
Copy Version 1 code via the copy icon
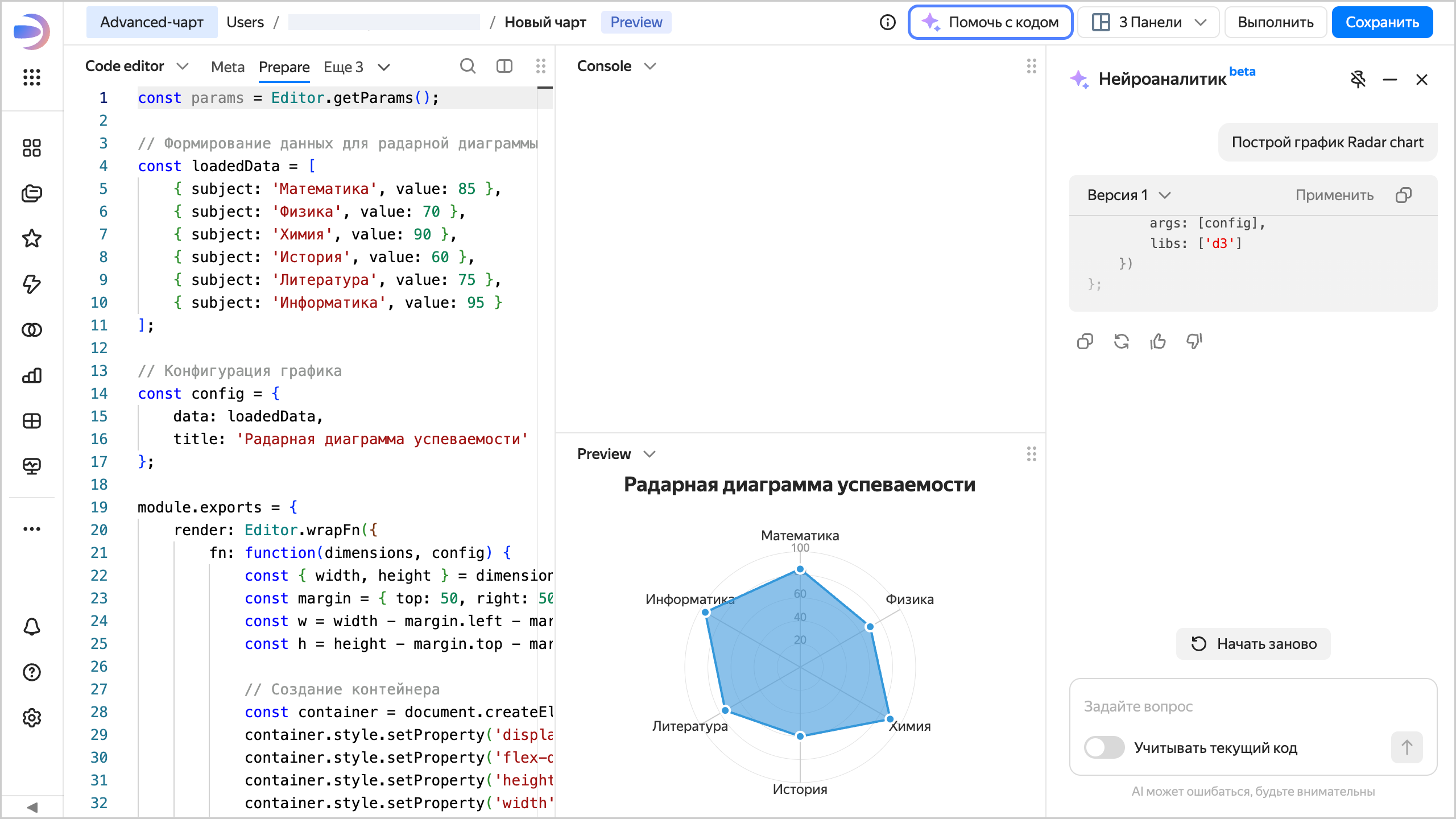[1403, 195]
